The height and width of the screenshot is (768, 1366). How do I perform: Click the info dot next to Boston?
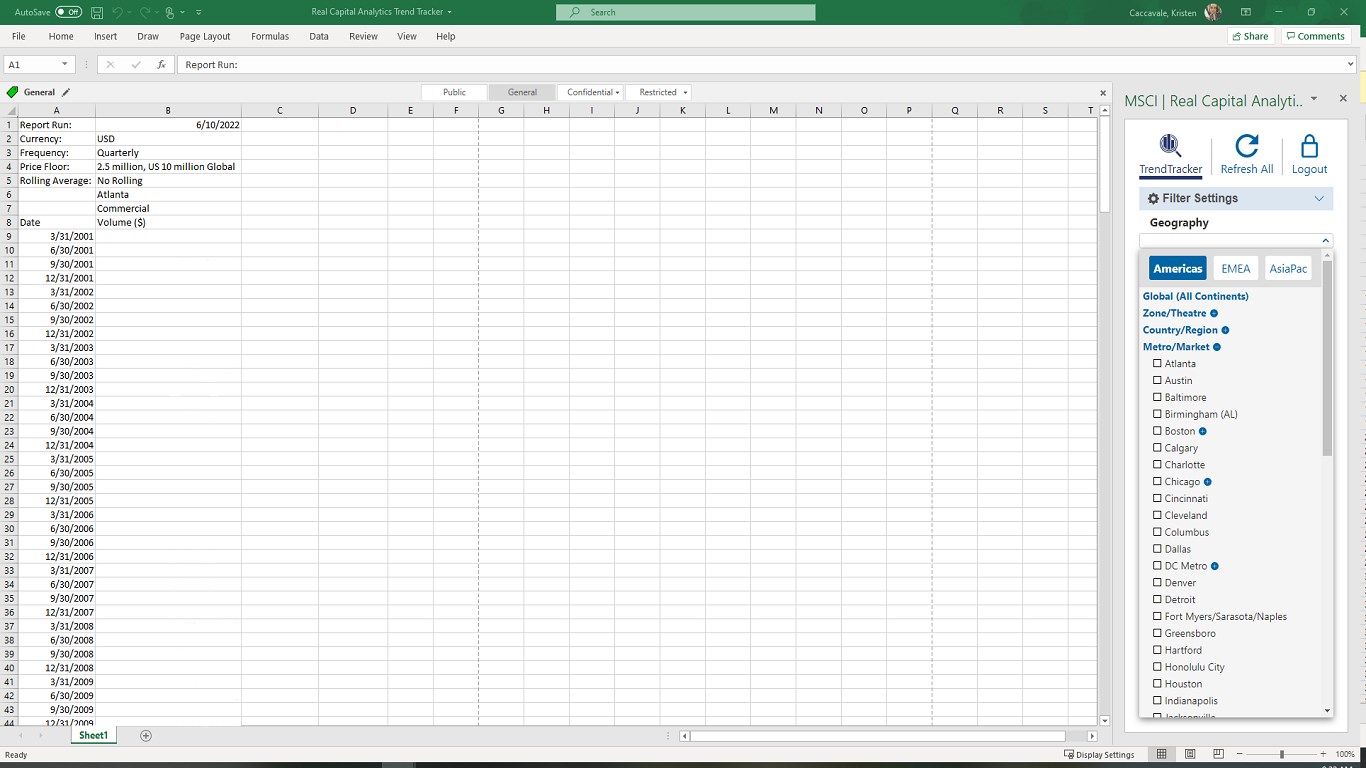pyautogui.click(x=1203, y=431)
